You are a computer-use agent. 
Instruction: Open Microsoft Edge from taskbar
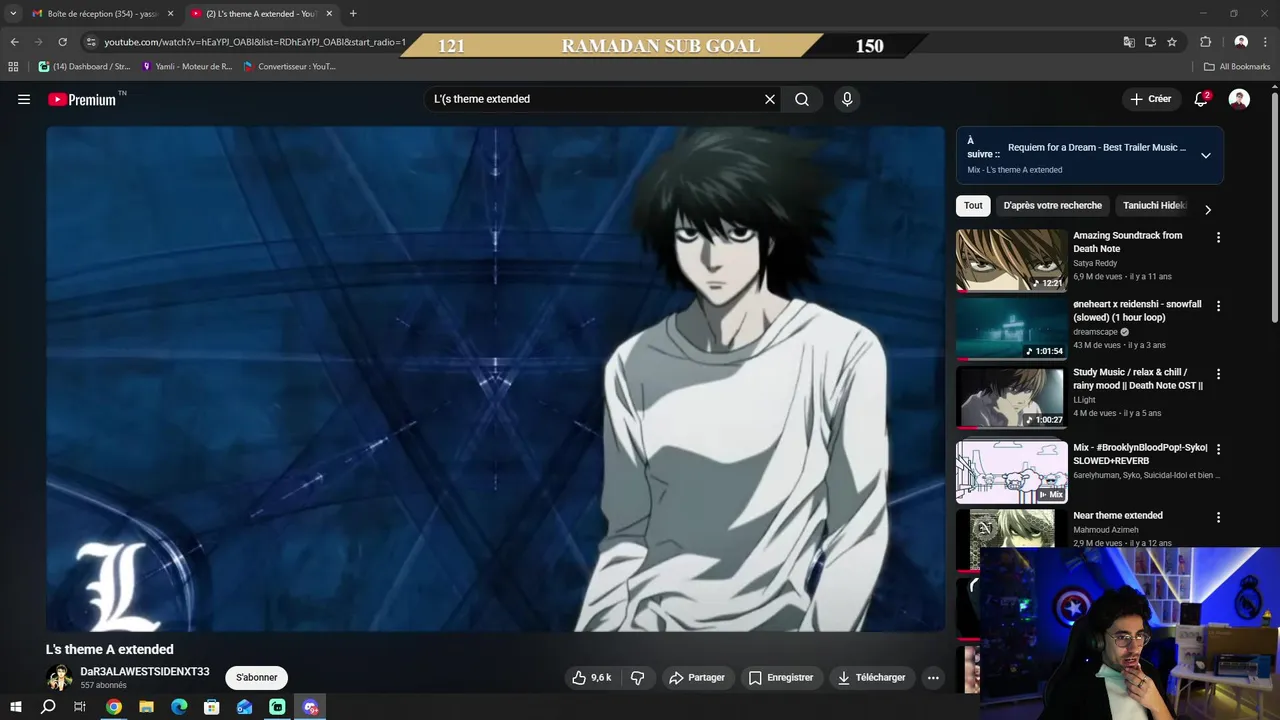pyautogui.click(x=179, y=707)
